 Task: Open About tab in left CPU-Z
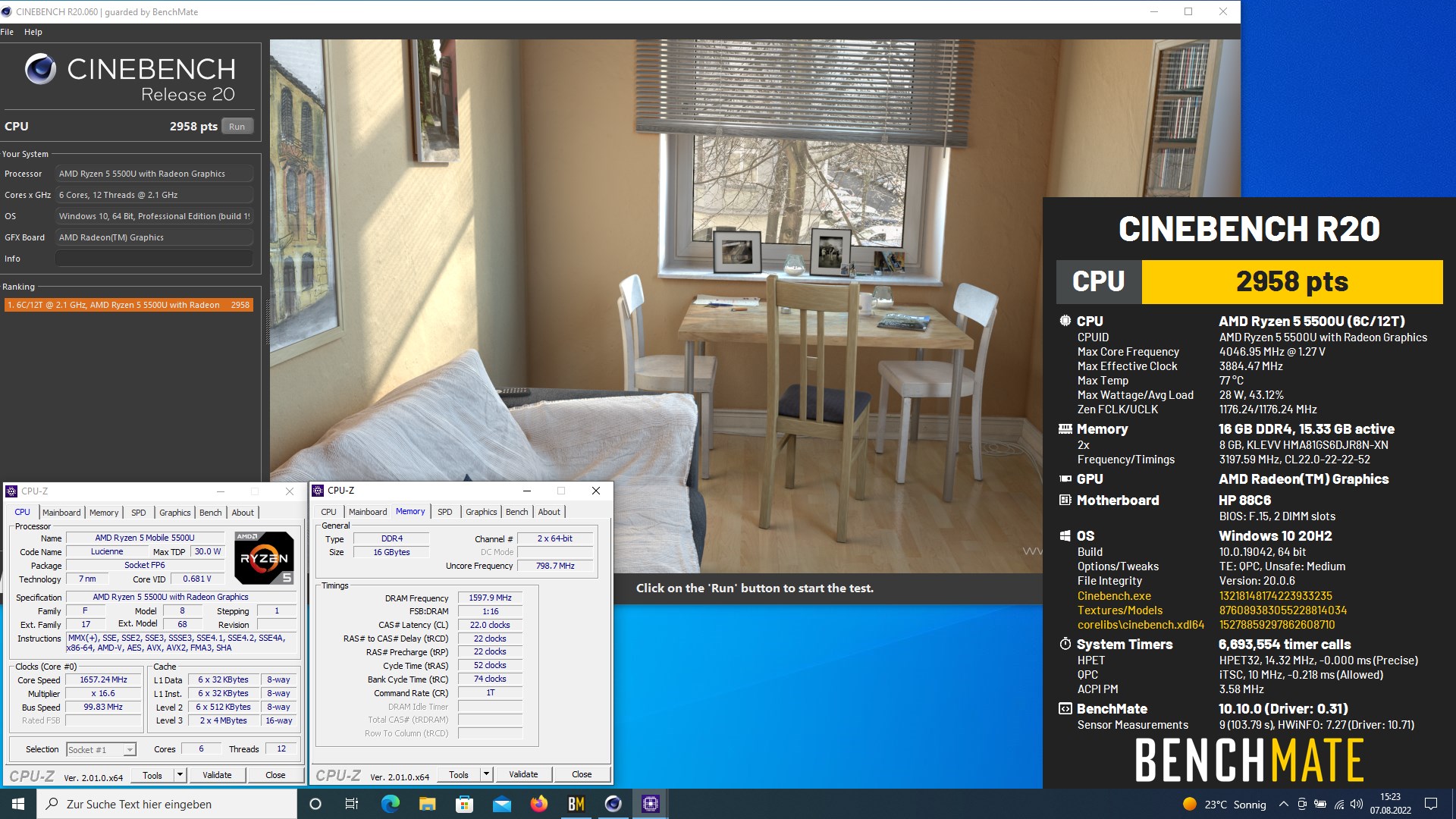point(243,513)
